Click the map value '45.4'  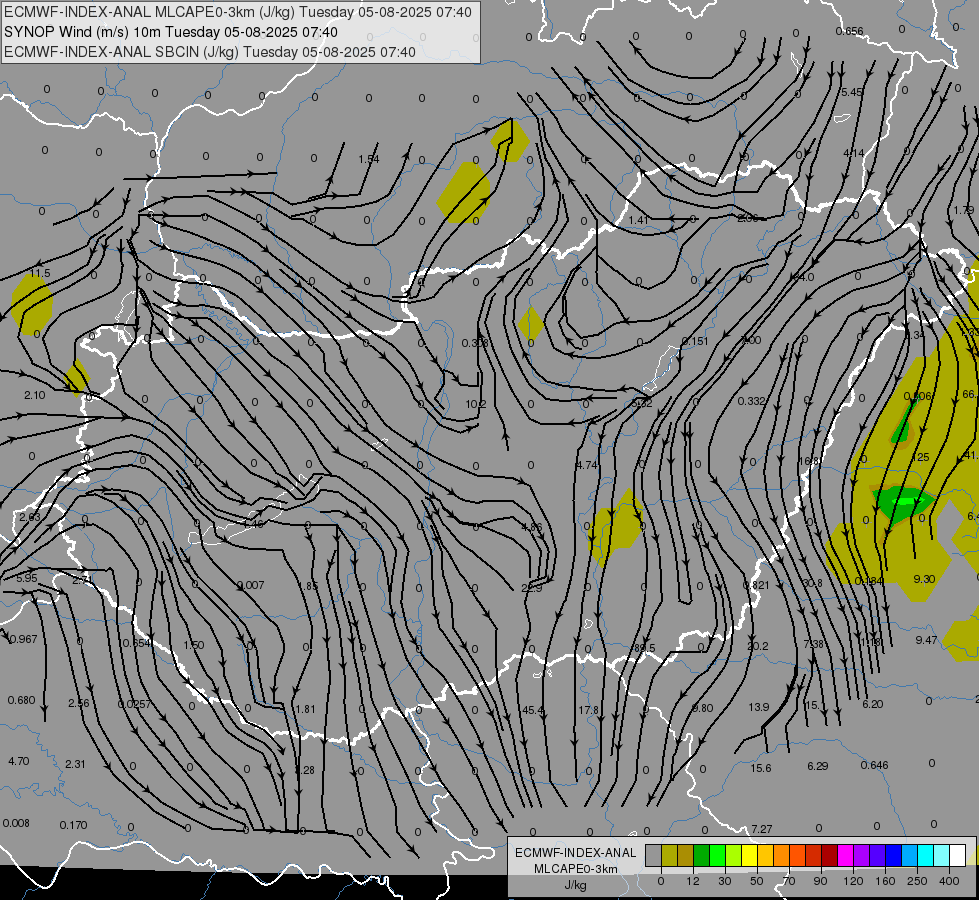click(533, 710)
